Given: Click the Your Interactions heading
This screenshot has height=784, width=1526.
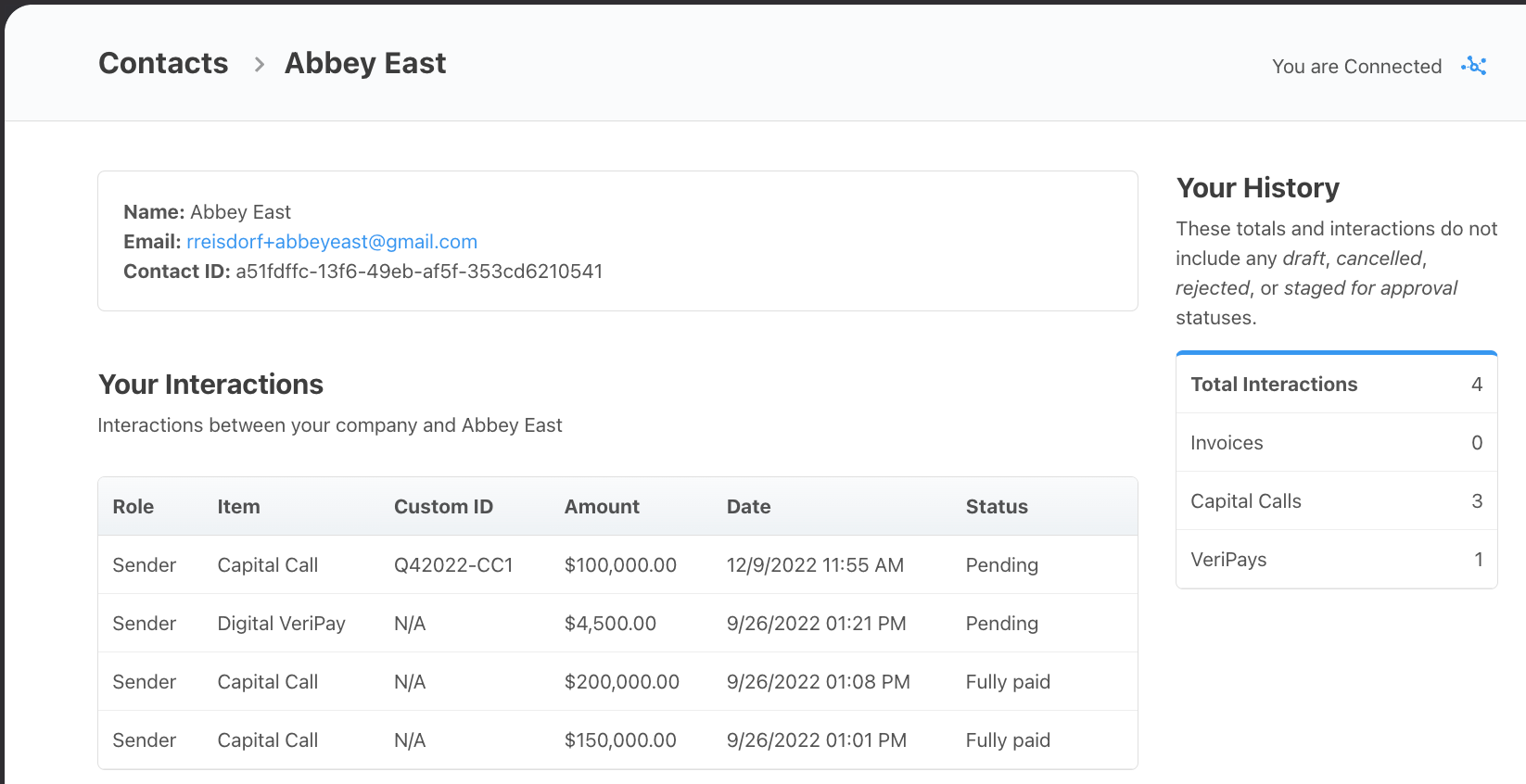Looking at the screenshot, I should point(210,385).
